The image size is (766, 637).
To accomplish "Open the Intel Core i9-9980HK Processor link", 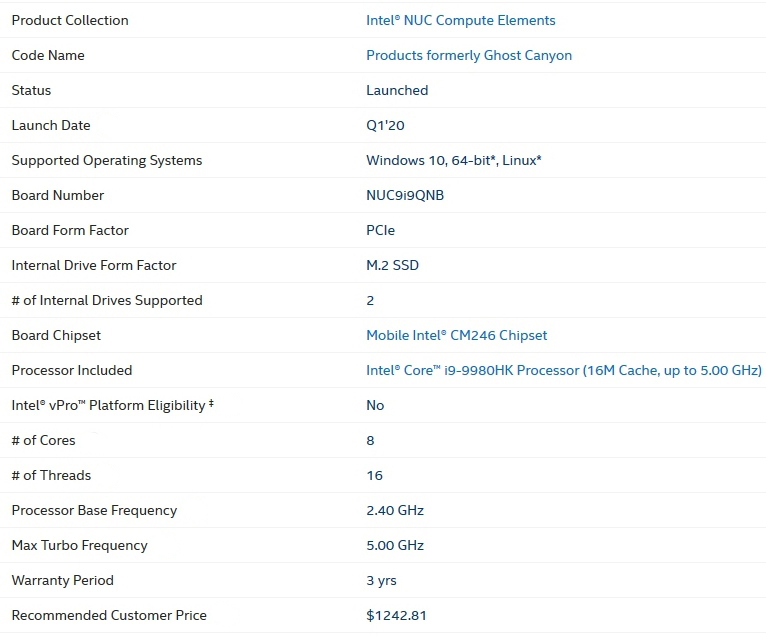I will (564, 371).
